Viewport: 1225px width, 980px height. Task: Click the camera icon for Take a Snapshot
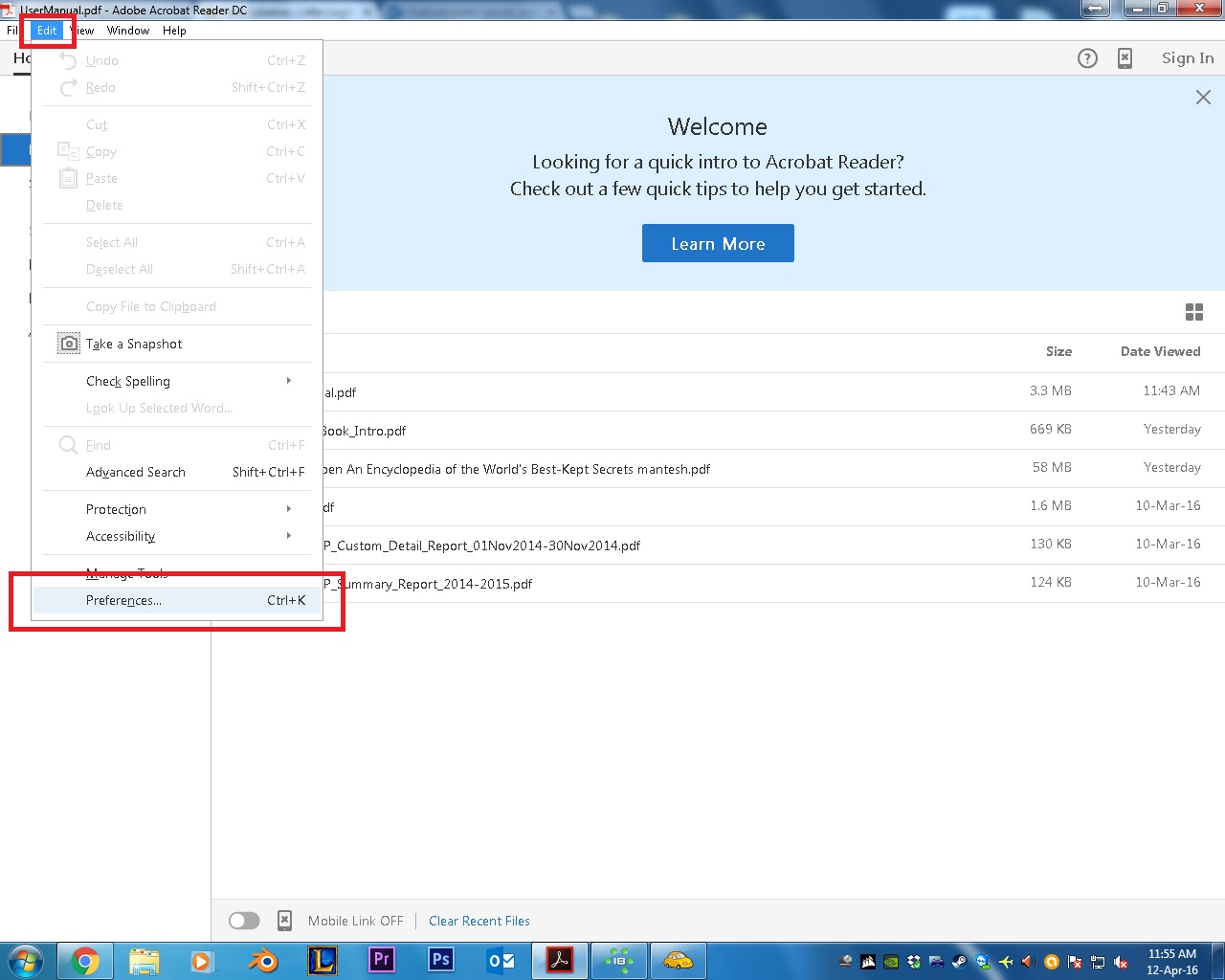pos(69,344)
